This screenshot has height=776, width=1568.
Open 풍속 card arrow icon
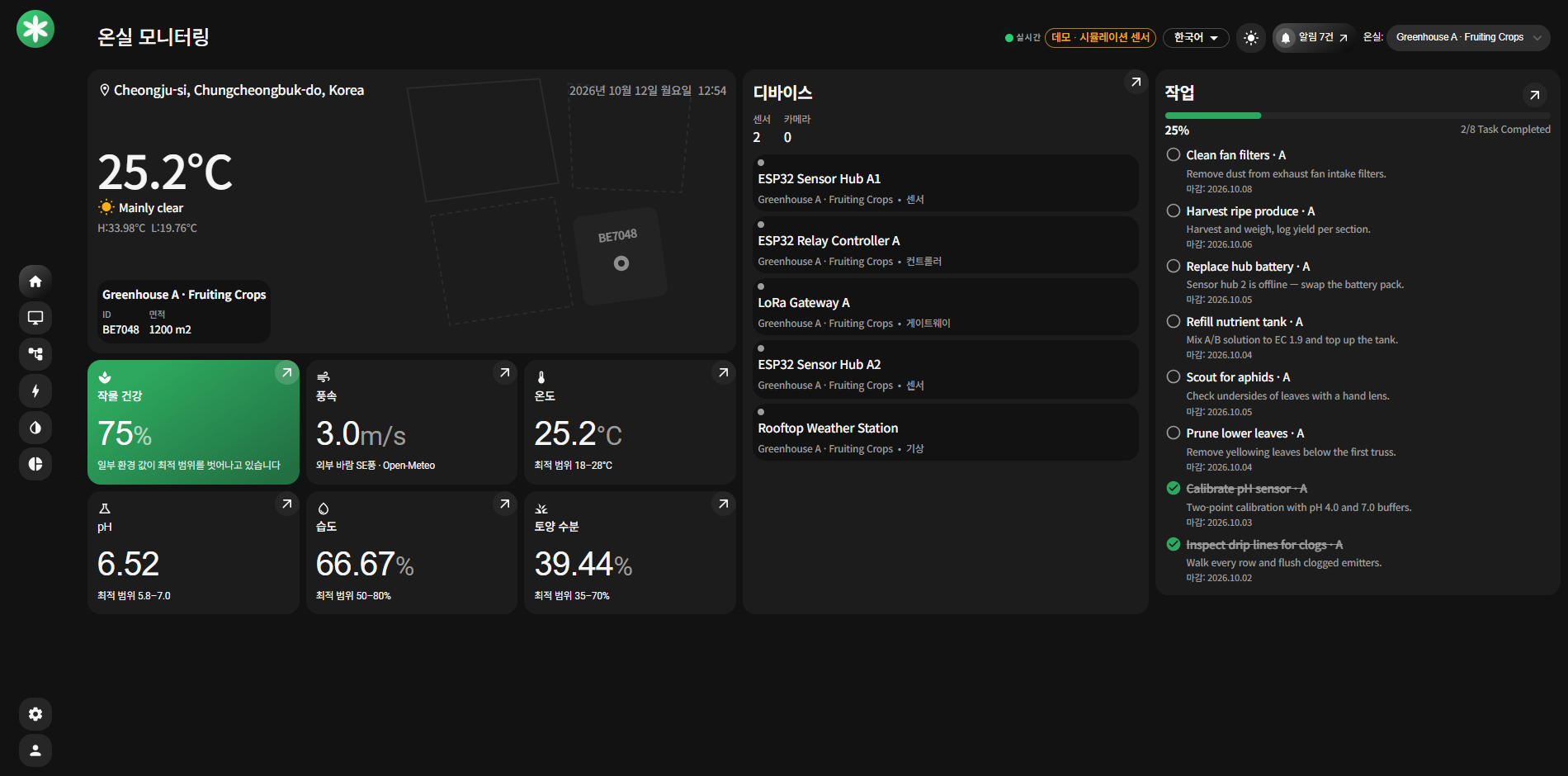click(504, 372)
